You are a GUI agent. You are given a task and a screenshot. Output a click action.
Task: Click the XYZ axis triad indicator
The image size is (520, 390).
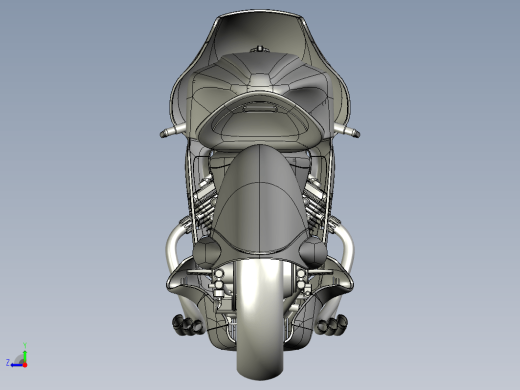tap(17, 356)
